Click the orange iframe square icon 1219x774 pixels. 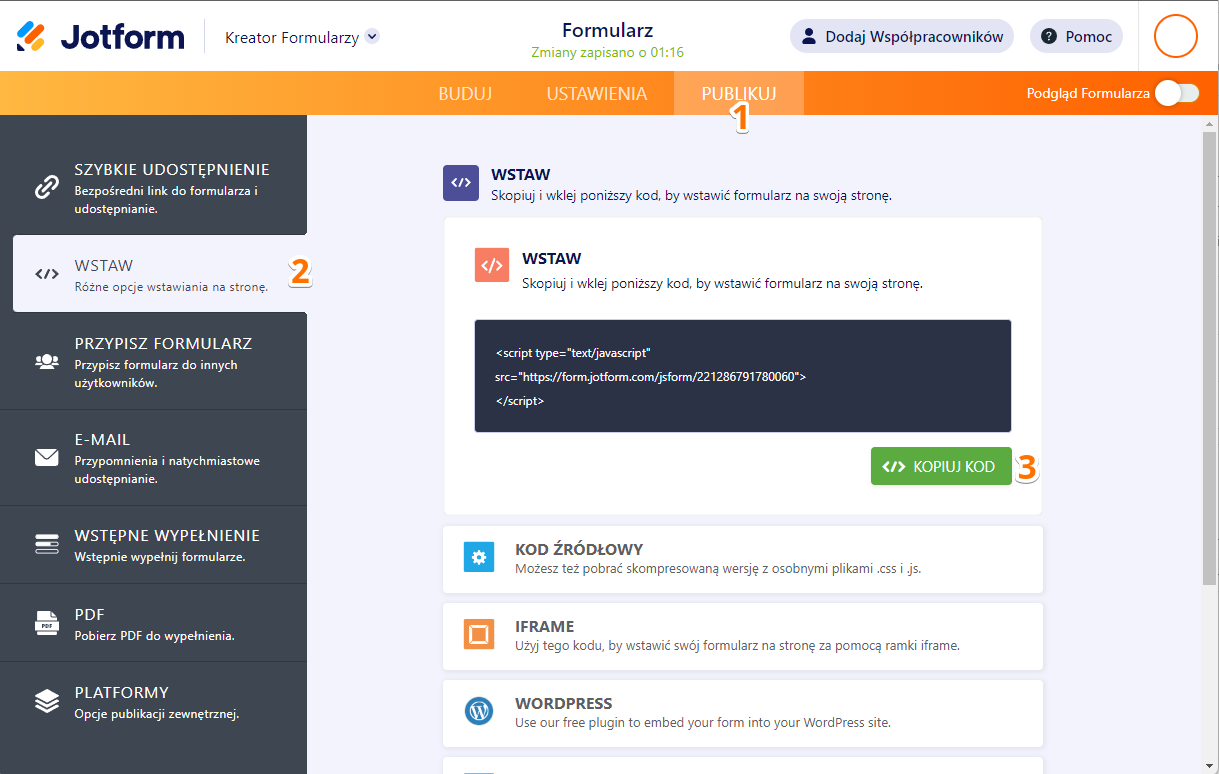(479, 634)
